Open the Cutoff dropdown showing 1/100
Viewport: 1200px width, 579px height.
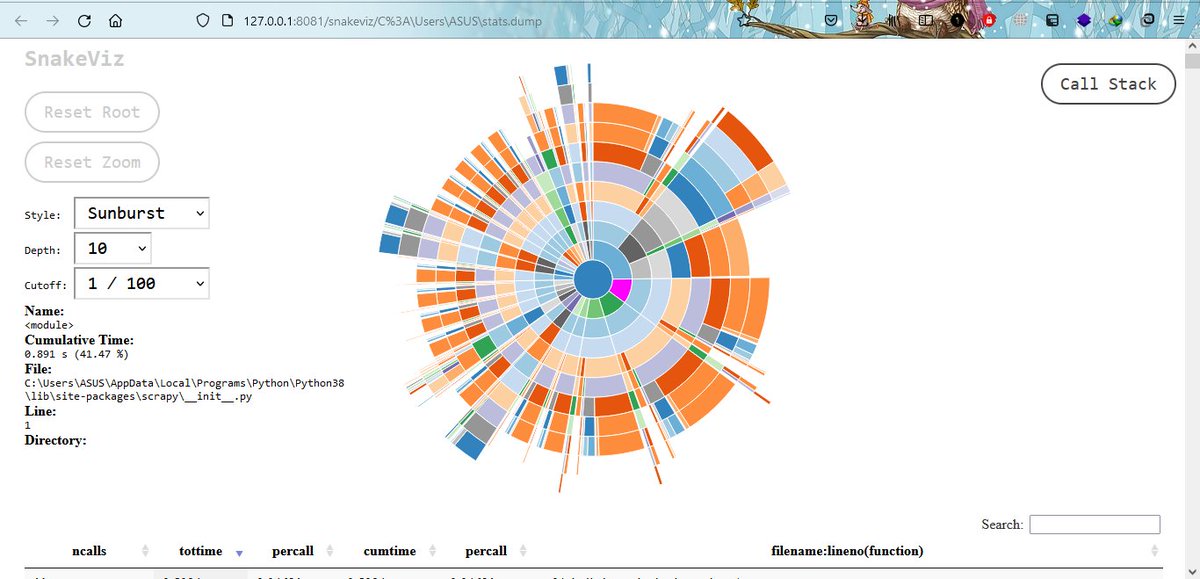[x=141, y=283]
